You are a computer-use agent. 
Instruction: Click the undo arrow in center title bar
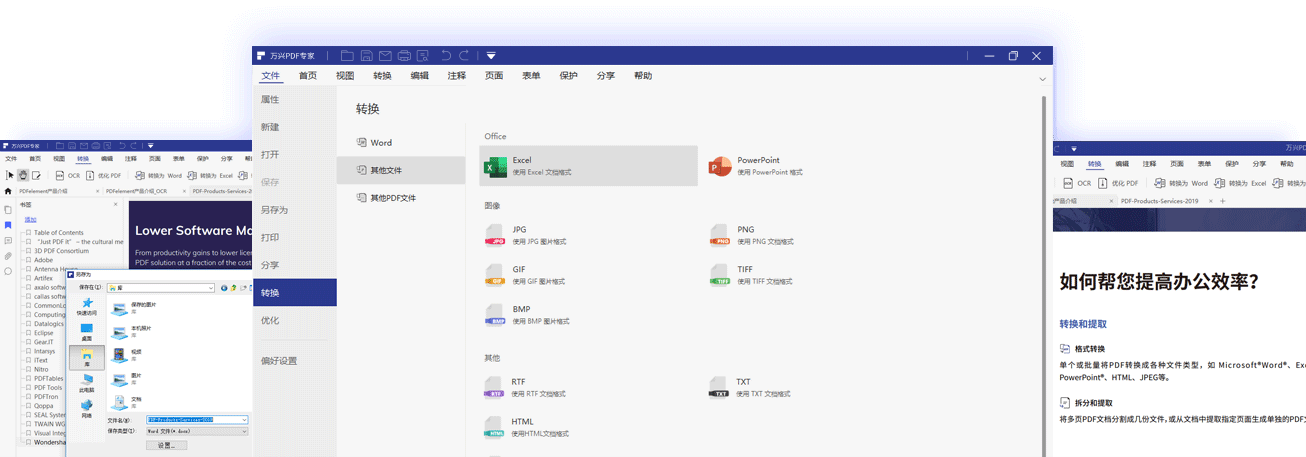447,56
